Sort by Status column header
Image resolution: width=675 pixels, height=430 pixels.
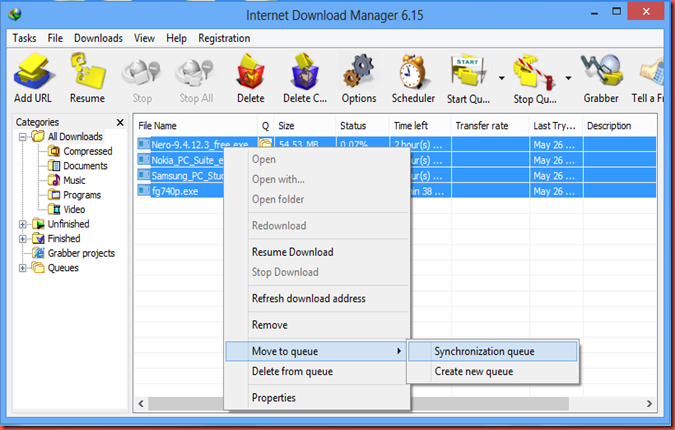(362, 126)
